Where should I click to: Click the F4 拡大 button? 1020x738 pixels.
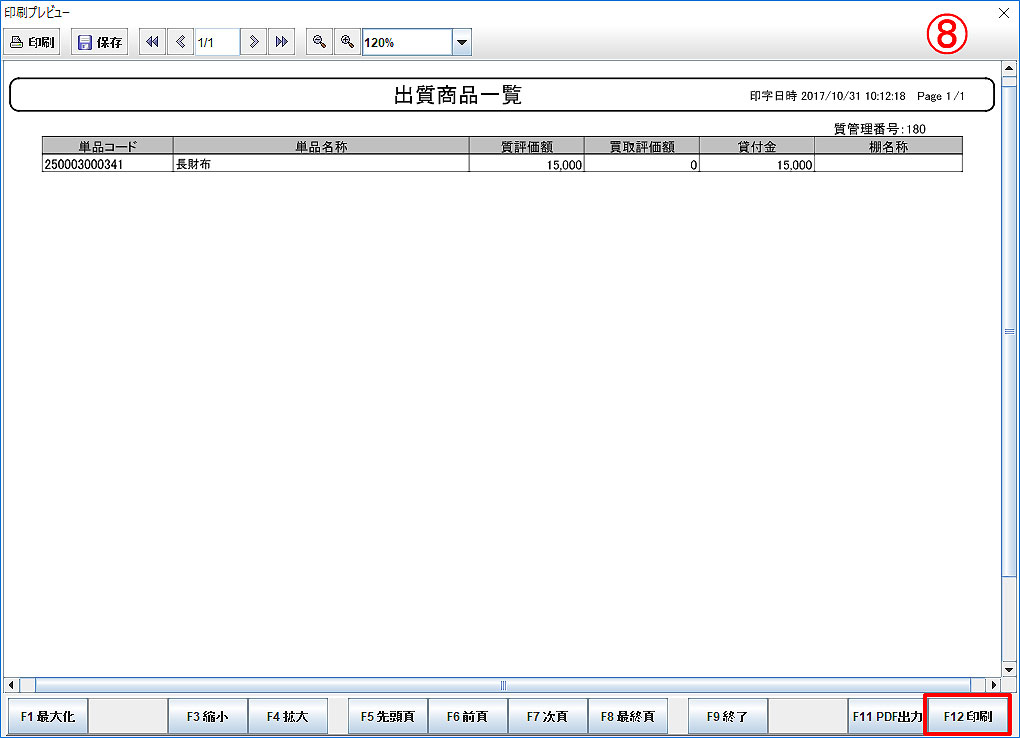288,716
